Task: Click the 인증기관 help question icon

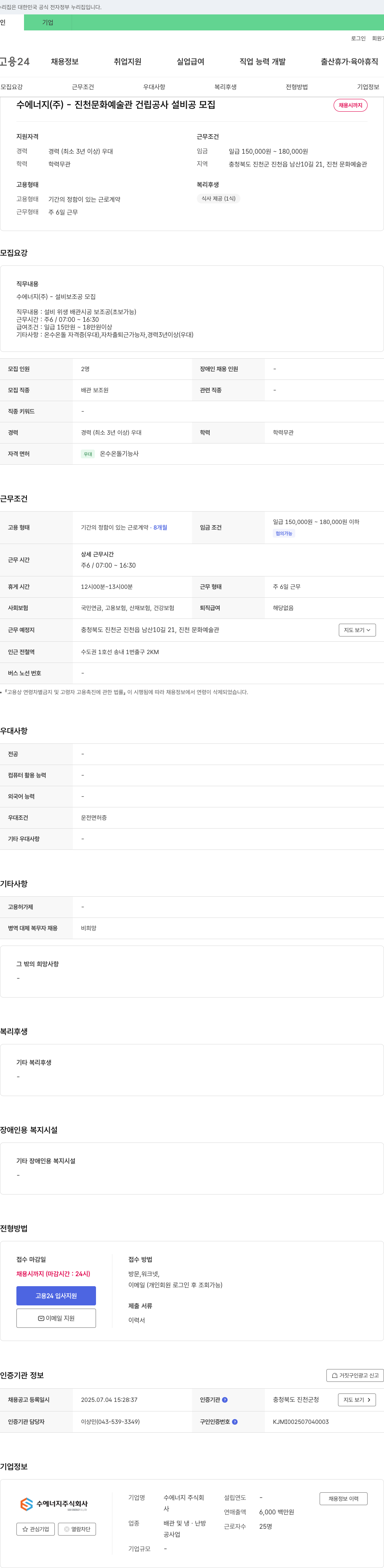Action: (225, 1400)
